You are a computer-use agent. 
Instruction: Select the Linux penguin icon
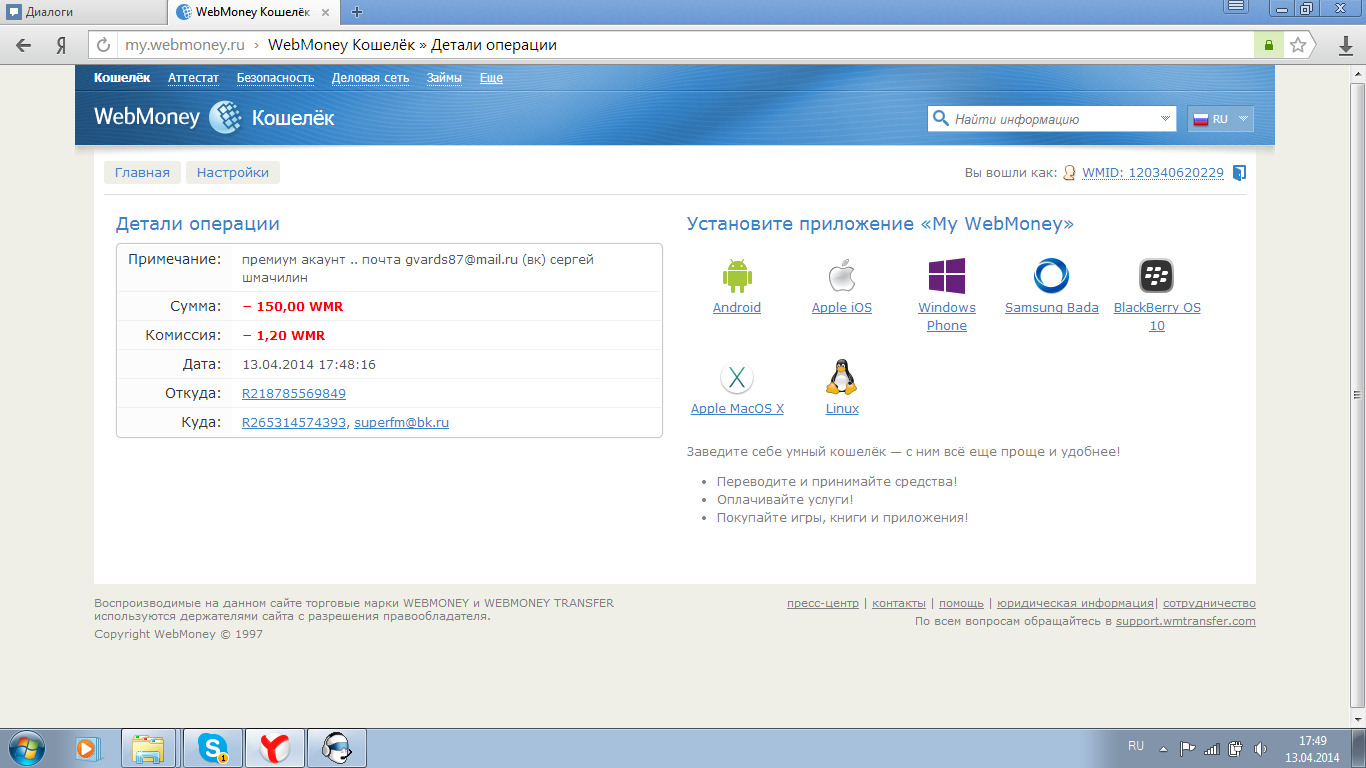842,377
